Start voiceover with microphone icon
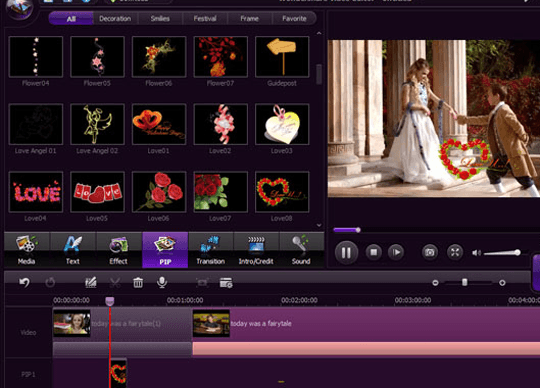 (162, 283)
